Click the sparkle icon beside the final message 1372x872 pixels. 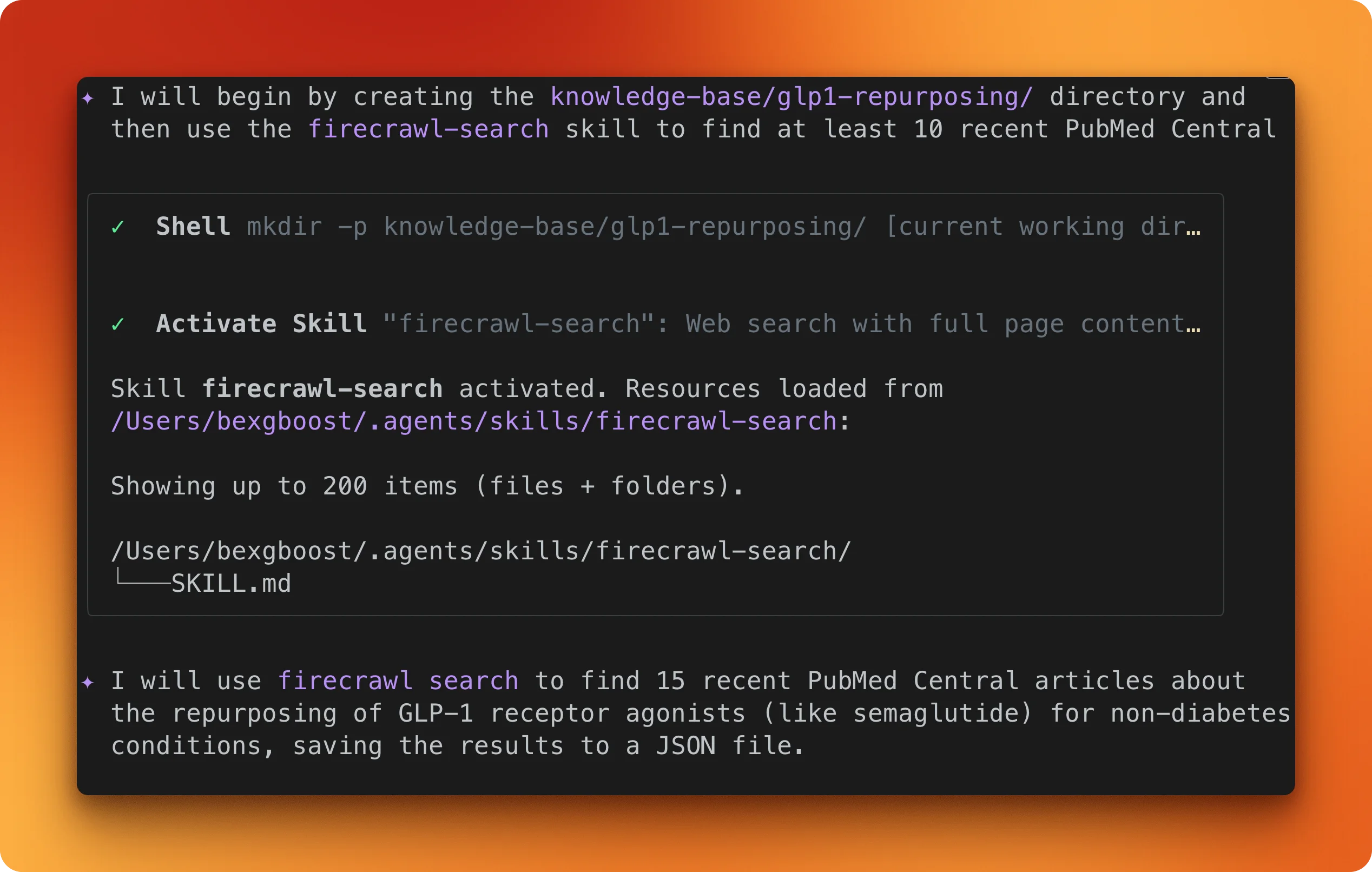click(x=88, y=681)
